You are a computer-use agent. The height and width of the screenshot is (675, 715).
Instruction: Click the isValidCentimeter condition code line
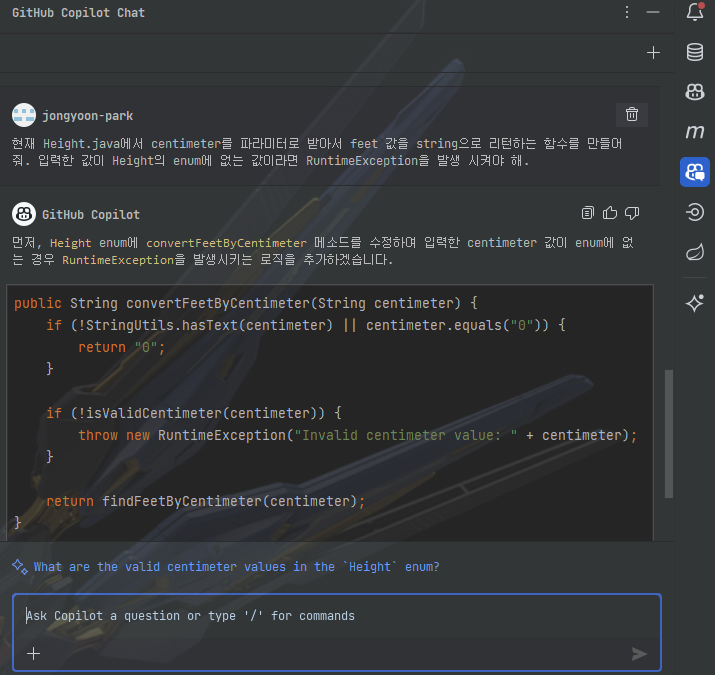pyautogui.click(x=194, y=413)
